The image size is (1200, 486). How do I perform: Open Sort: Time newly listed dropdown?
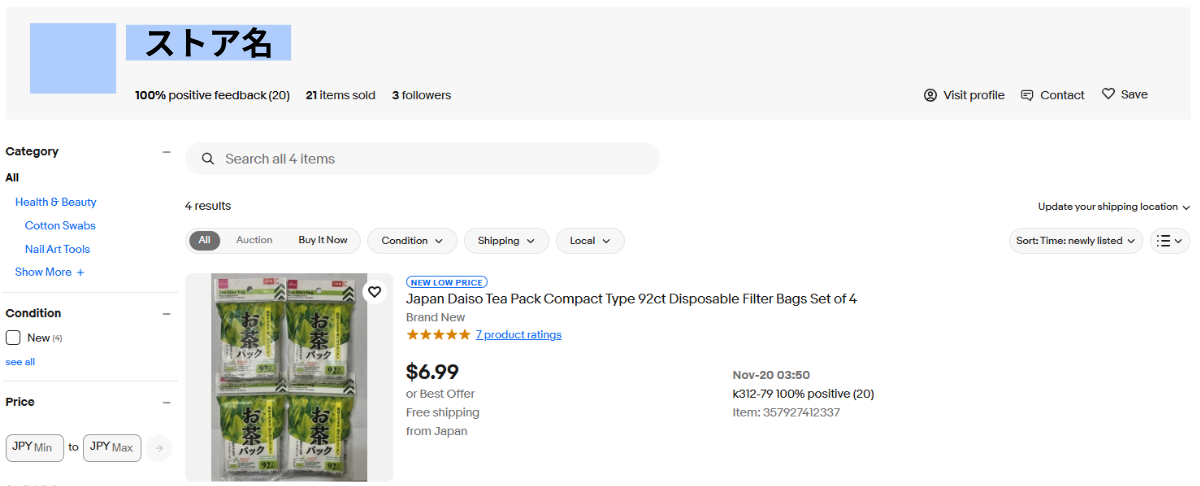tap(1076, 241)
